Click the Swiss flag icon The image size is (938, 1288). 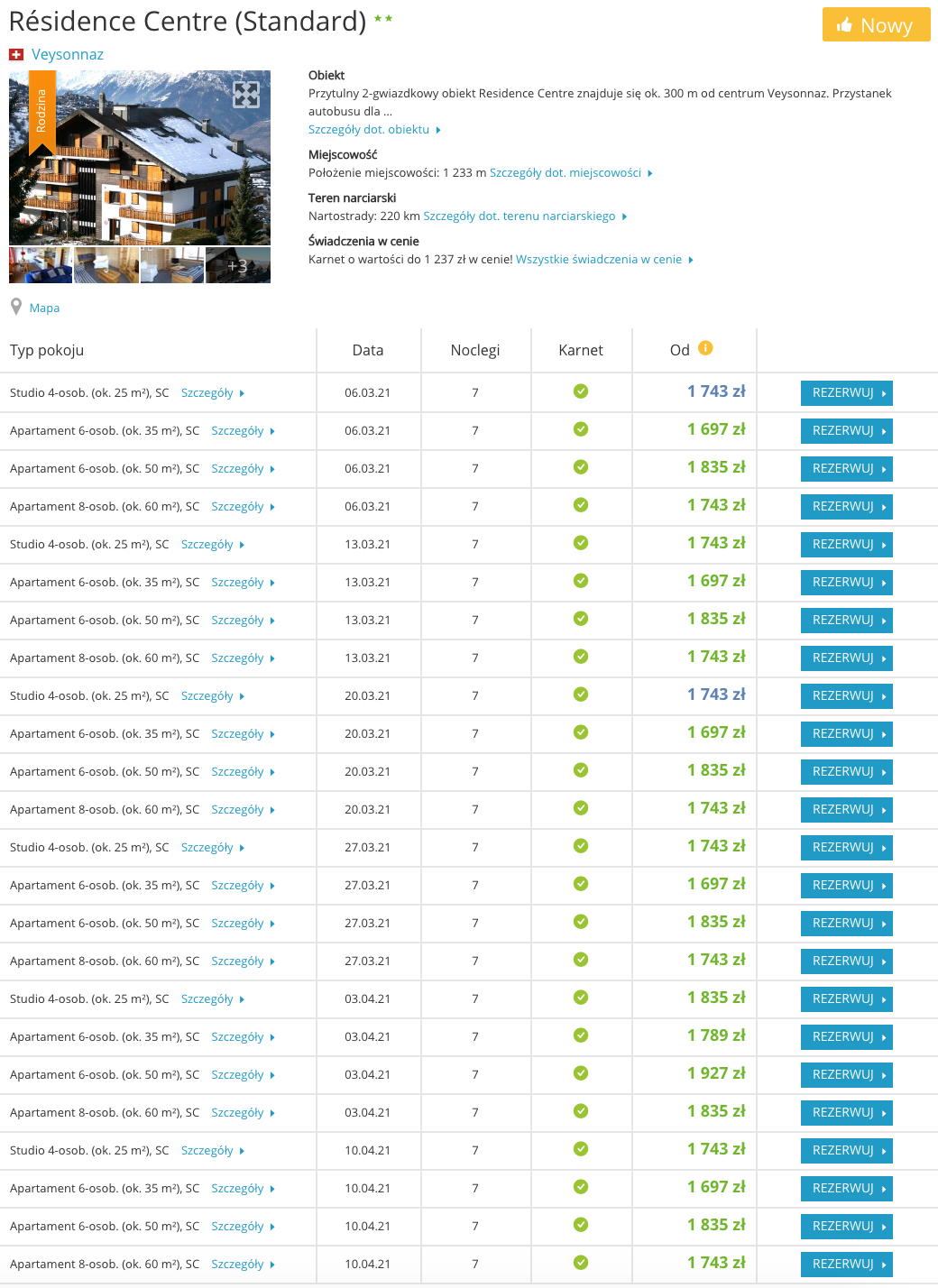16,55
